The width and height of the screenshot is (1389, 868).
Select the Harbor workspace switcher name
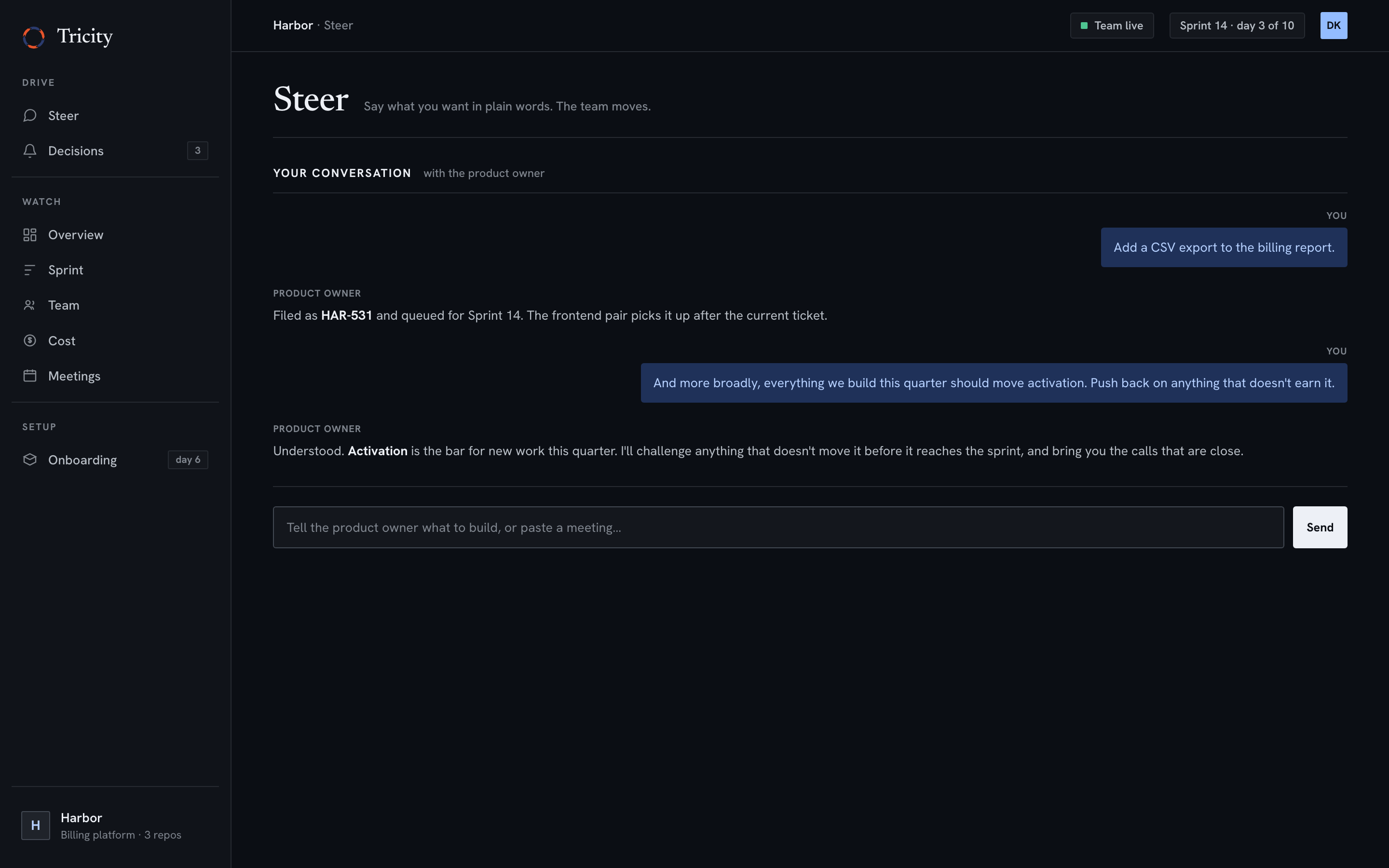click(82, 817)
